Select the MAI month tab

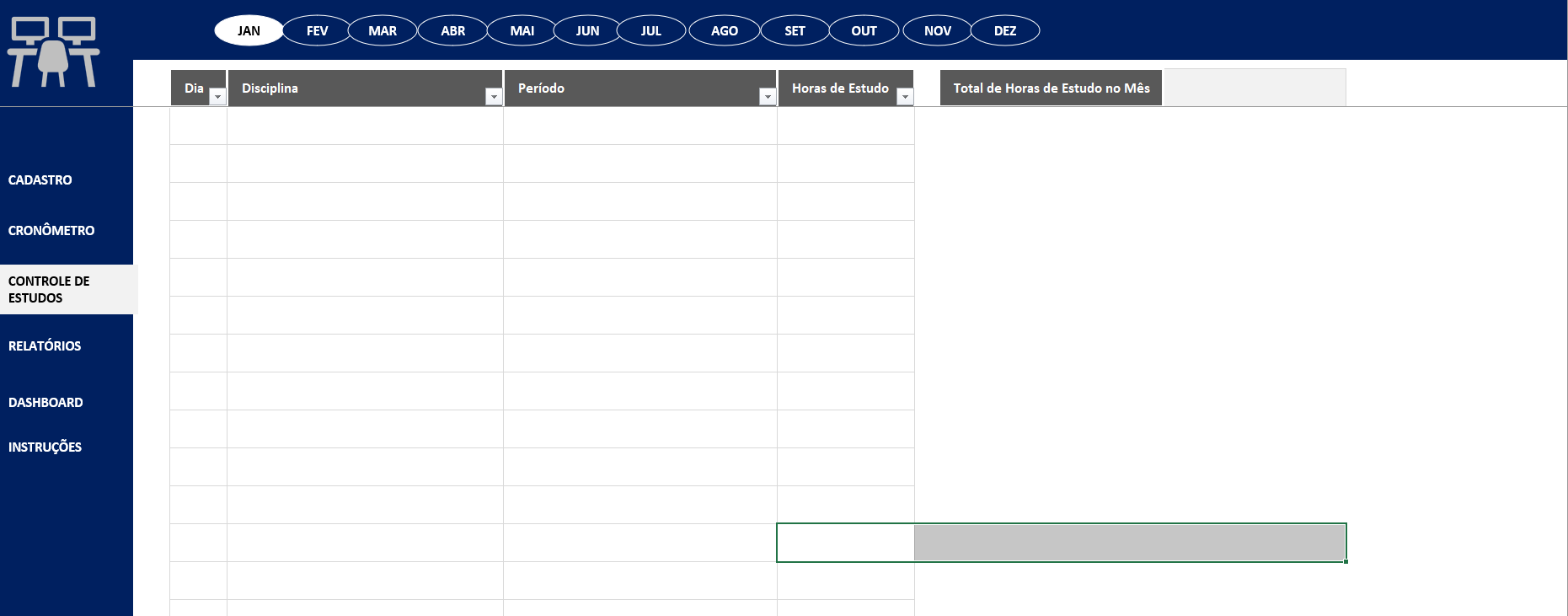tap(522, 30)
